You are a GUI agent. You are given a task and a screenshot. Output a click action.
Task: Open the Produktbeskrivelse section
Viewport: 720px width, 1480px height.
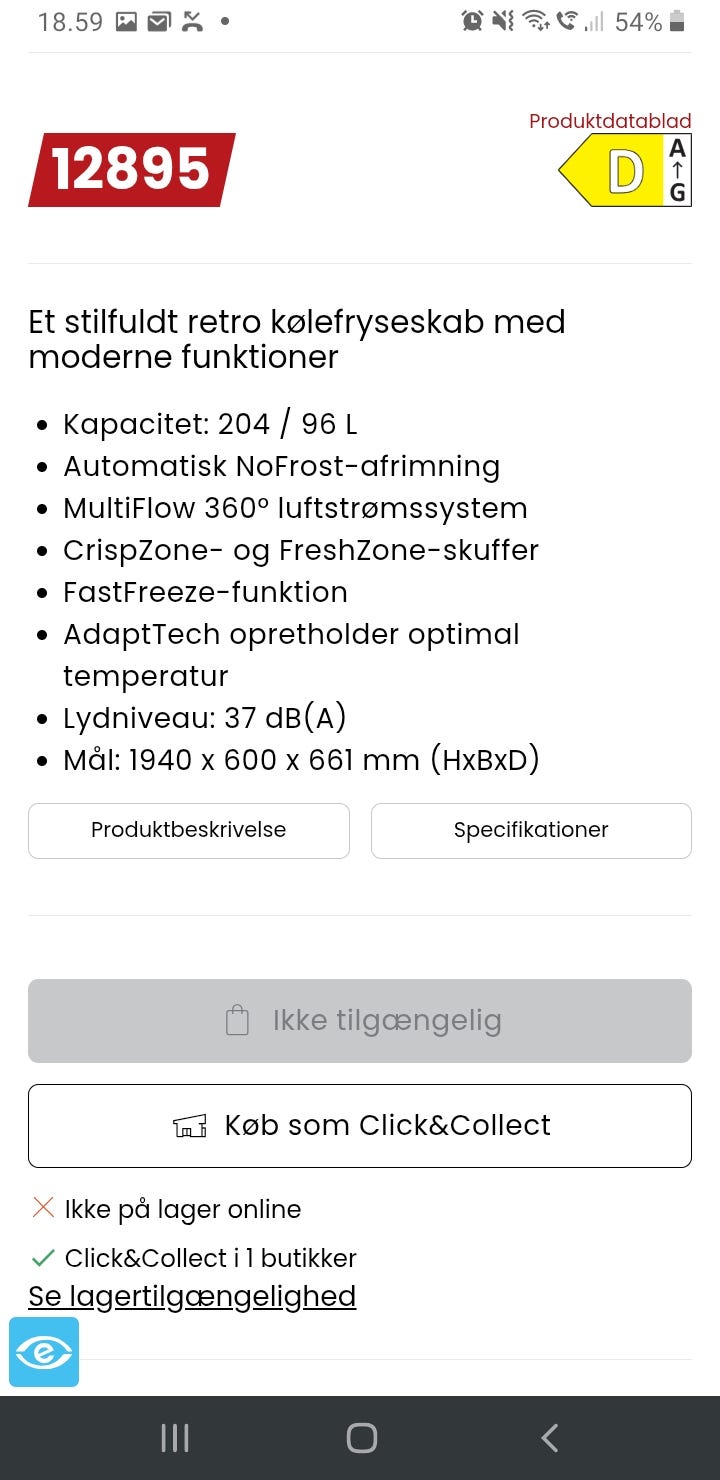point(189,830)
